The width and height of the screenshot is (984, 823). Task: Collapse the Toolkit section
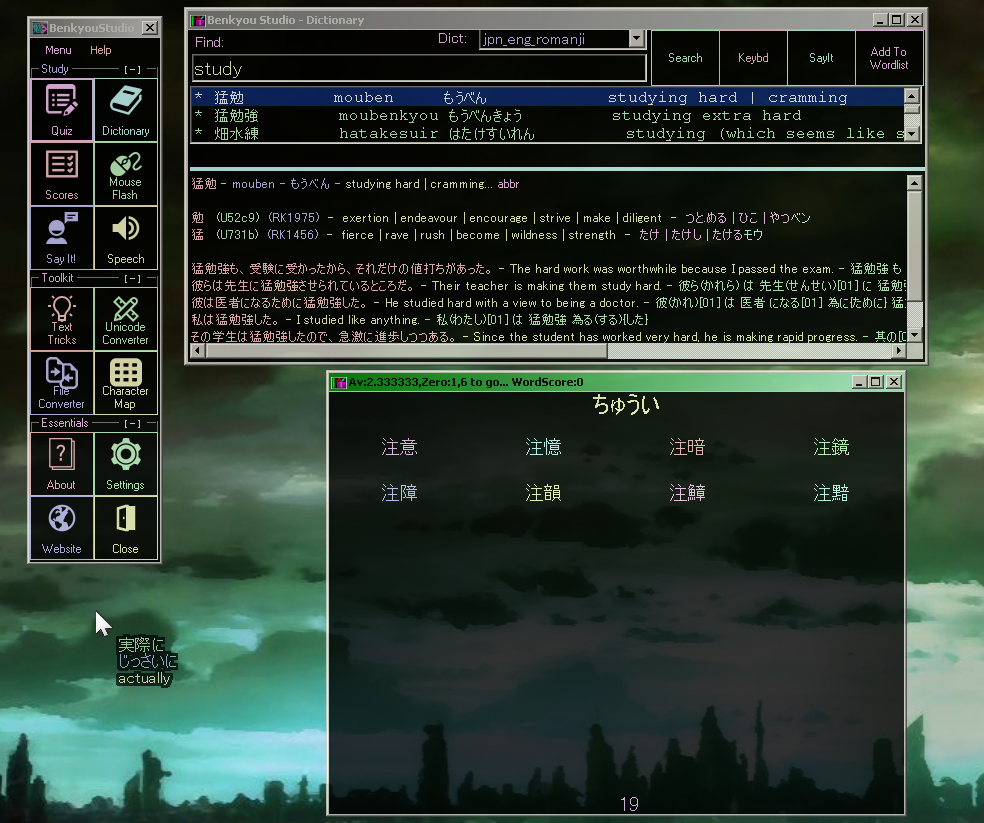[132, 278]
